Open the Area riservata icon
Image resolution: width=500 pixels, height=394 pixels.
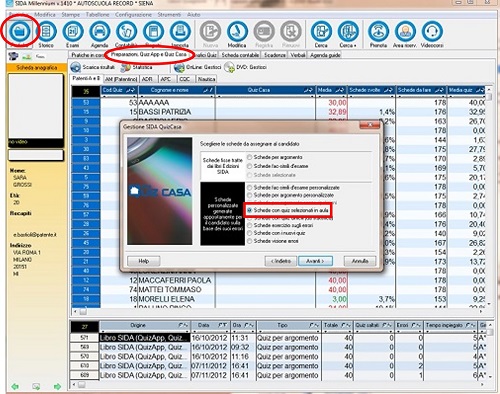point(405,31)
